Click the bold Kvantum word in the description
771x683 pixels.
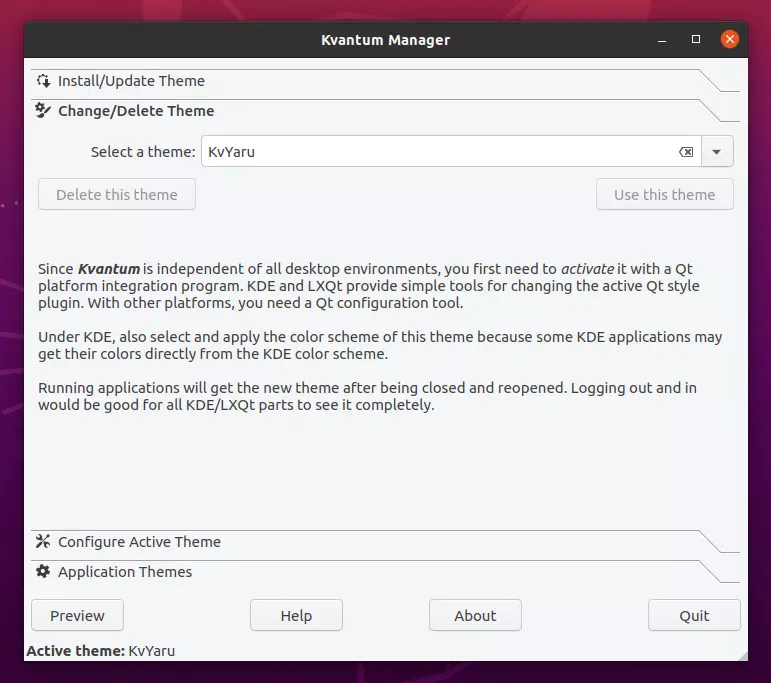click(109, 269)
